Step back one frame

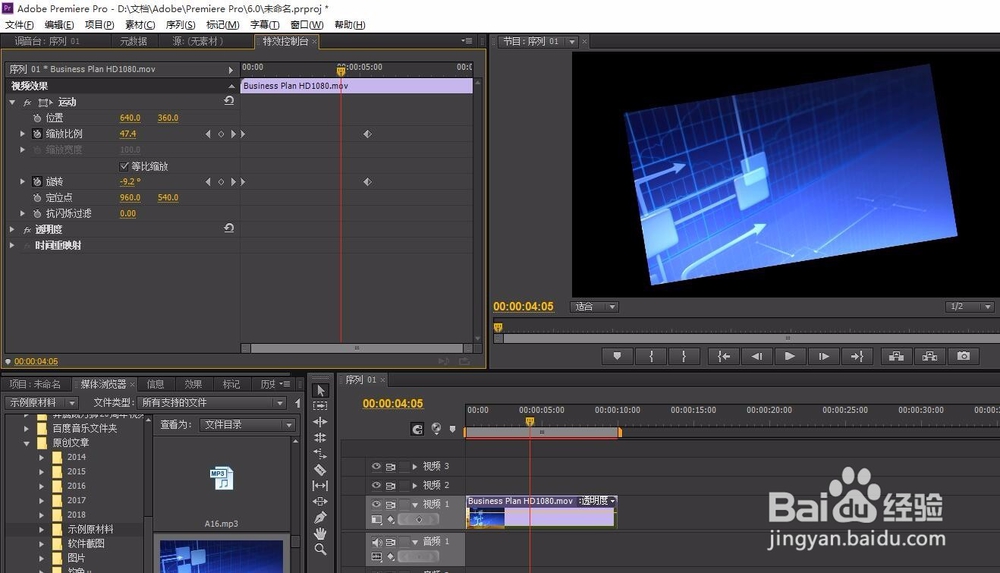[756, 356]
